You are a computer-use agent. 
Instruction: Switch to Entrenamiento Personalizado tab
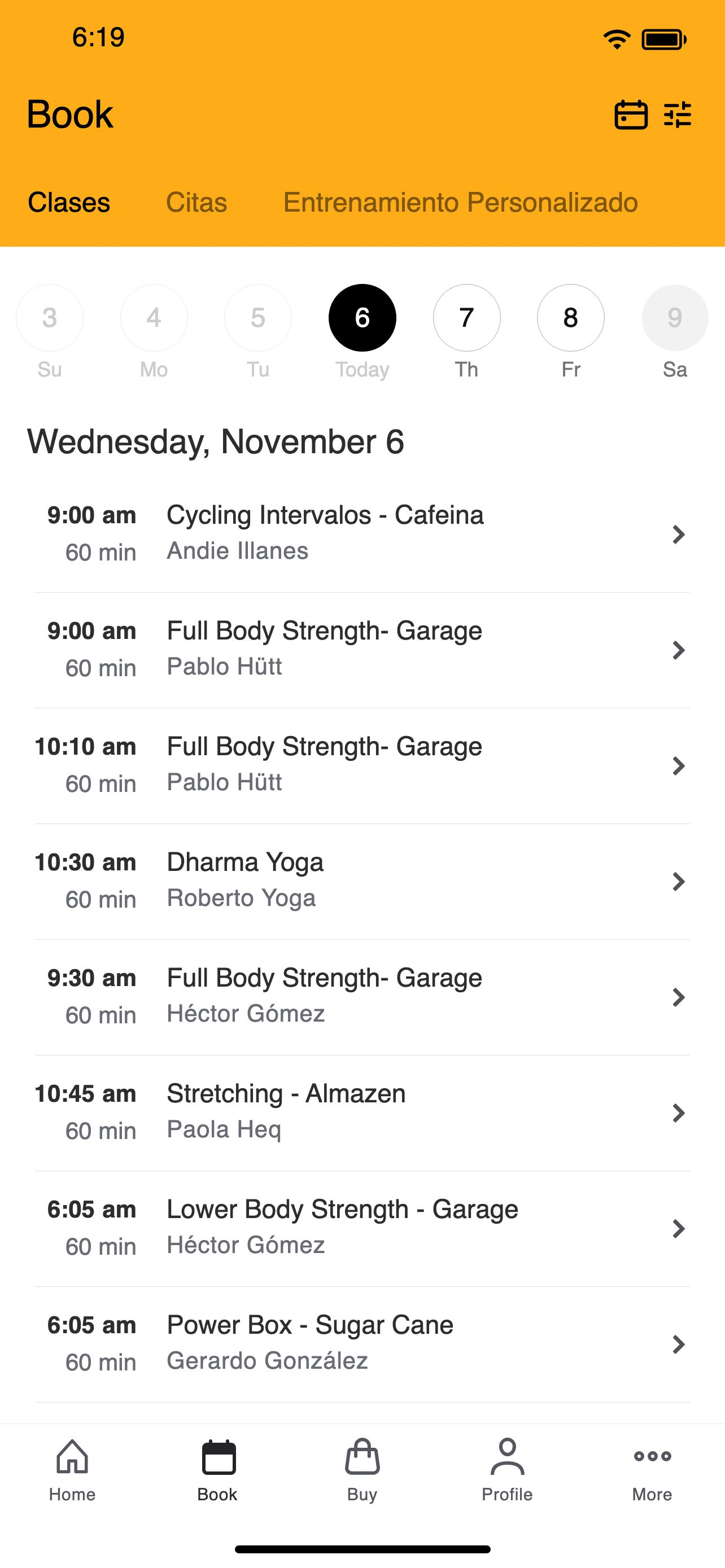click(460, 202)
